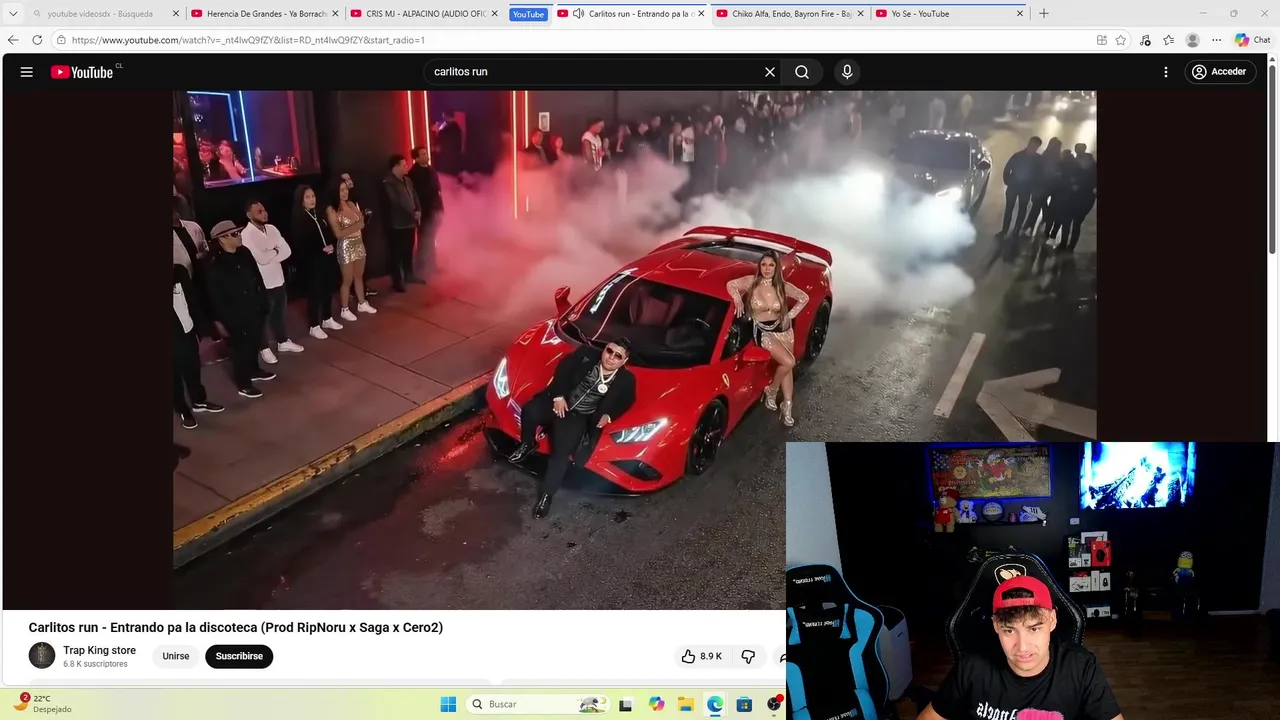
Task: Reload the page with refresh icon
Action: click(37, 40)
